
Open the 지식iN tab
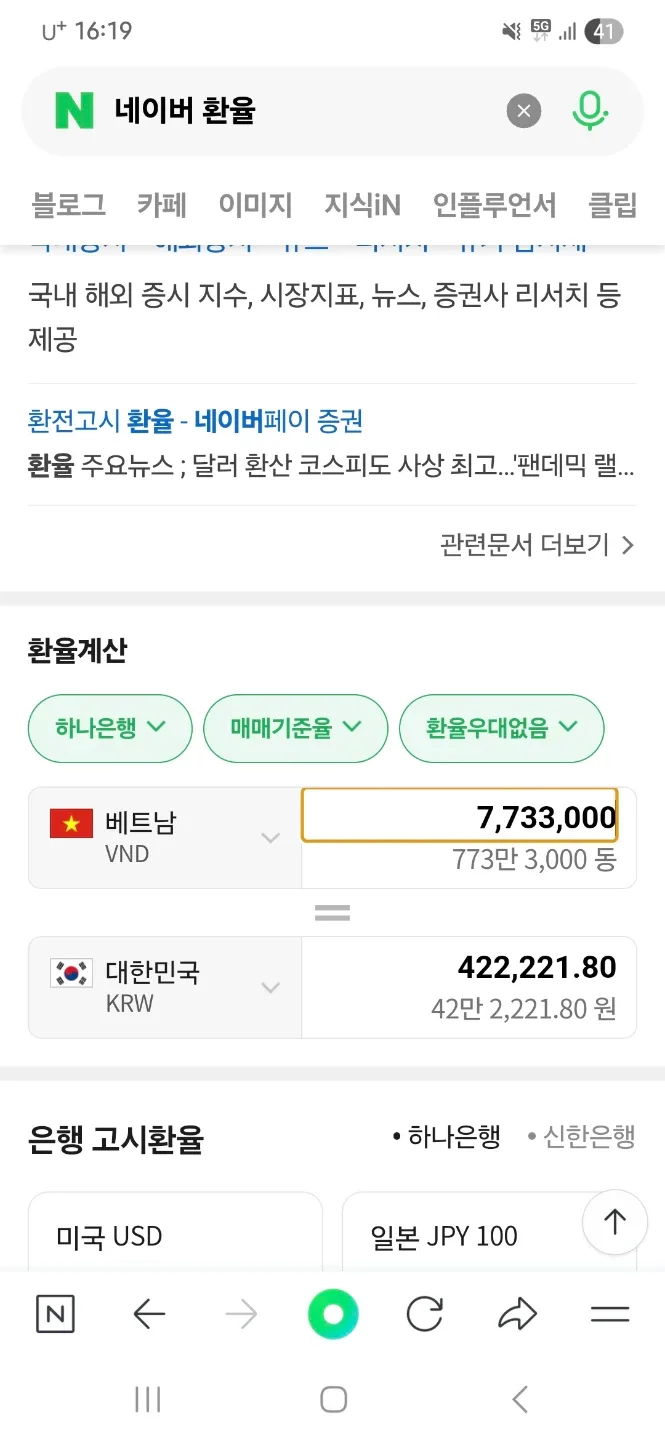(x=362, y=205)
